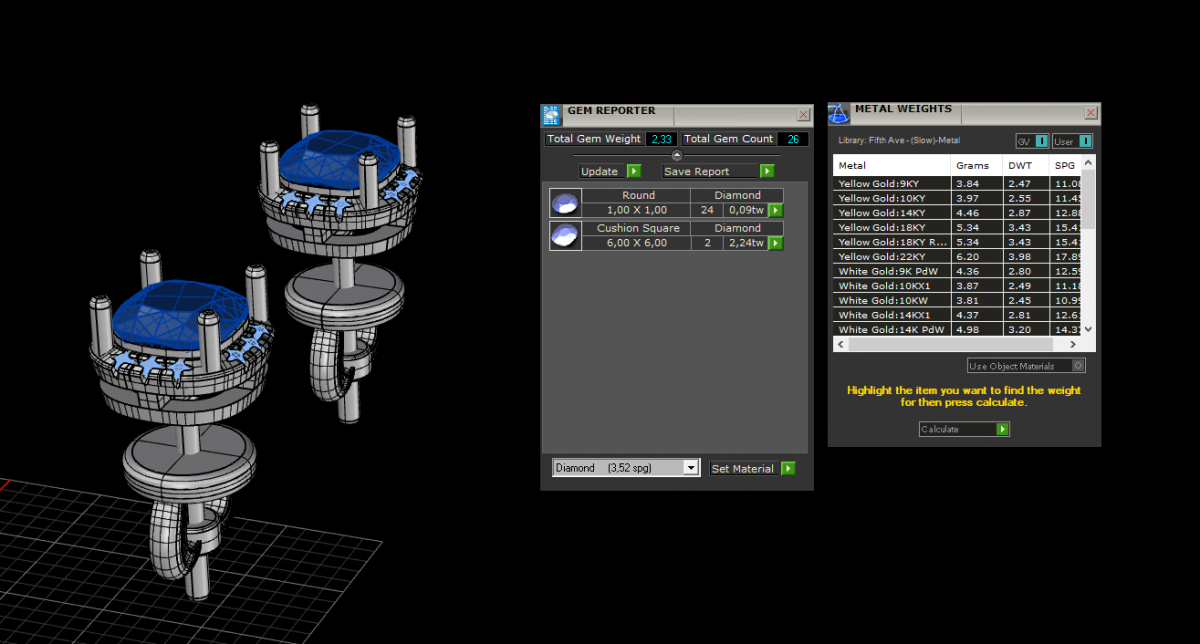1200x644 pixels.
Task: Click the DWT column header
Action: click(1019, 165)
